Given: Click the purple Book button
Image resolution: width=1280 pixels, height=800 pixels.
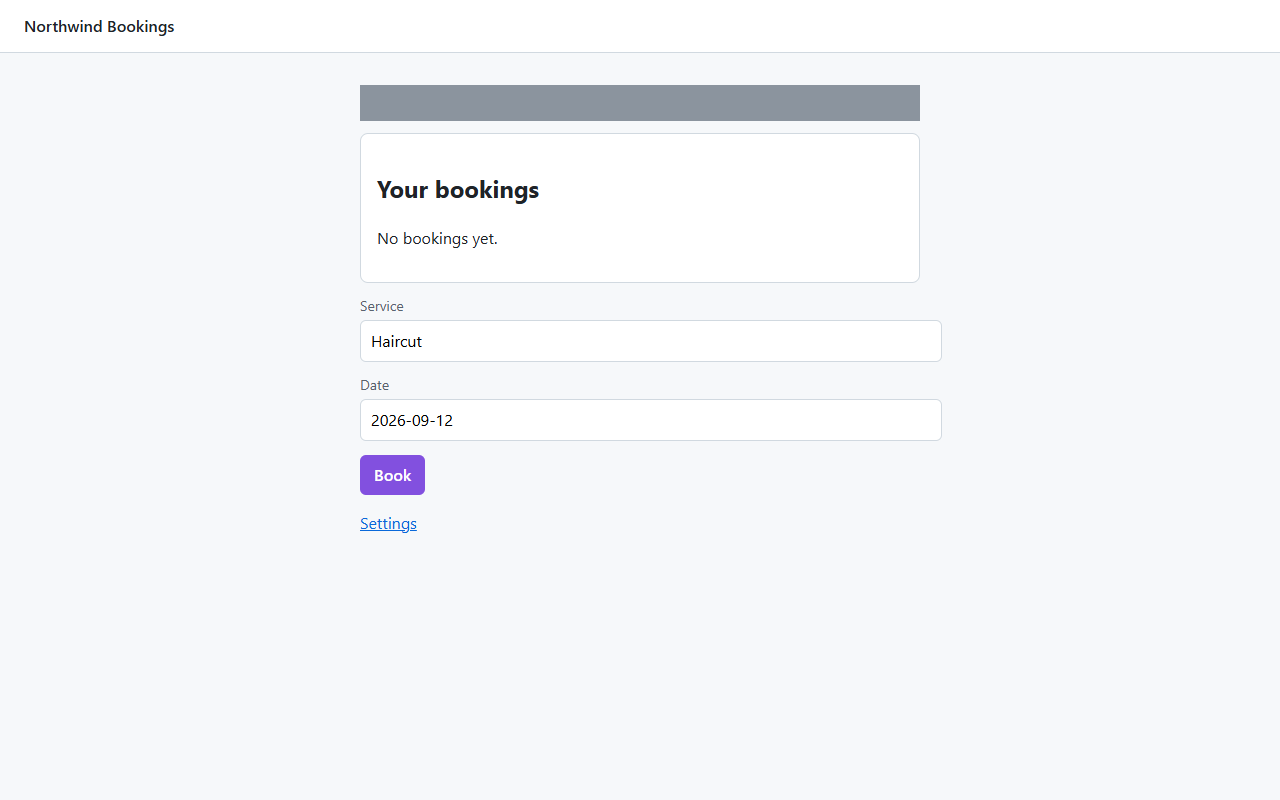Looking at the screenshot, I should 392,475.
